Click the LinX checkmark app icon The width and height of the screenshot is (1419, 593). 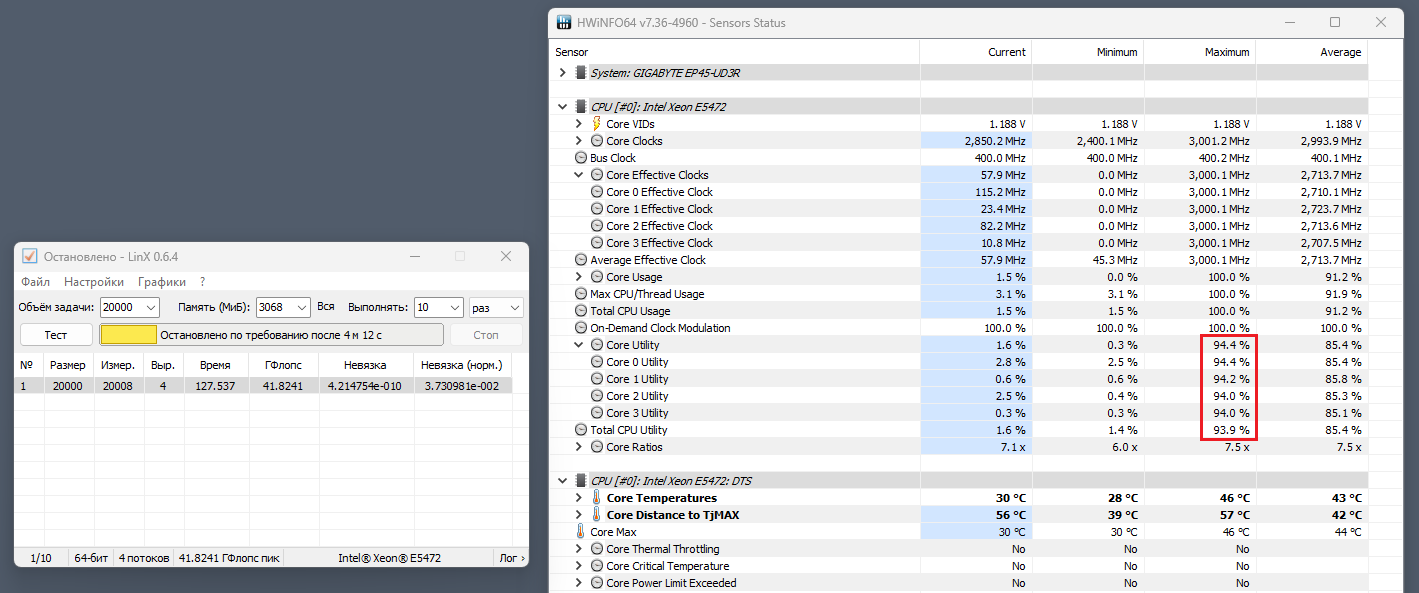point(30,257)
